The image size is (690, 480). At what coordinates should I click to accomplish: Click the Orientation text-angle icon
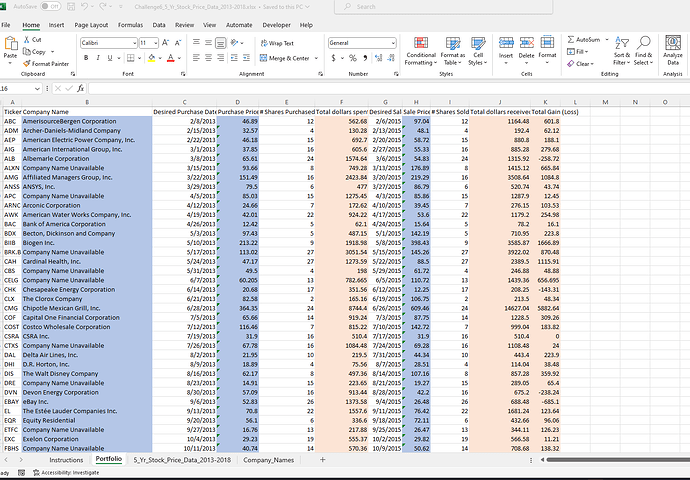tap(234, 43)
